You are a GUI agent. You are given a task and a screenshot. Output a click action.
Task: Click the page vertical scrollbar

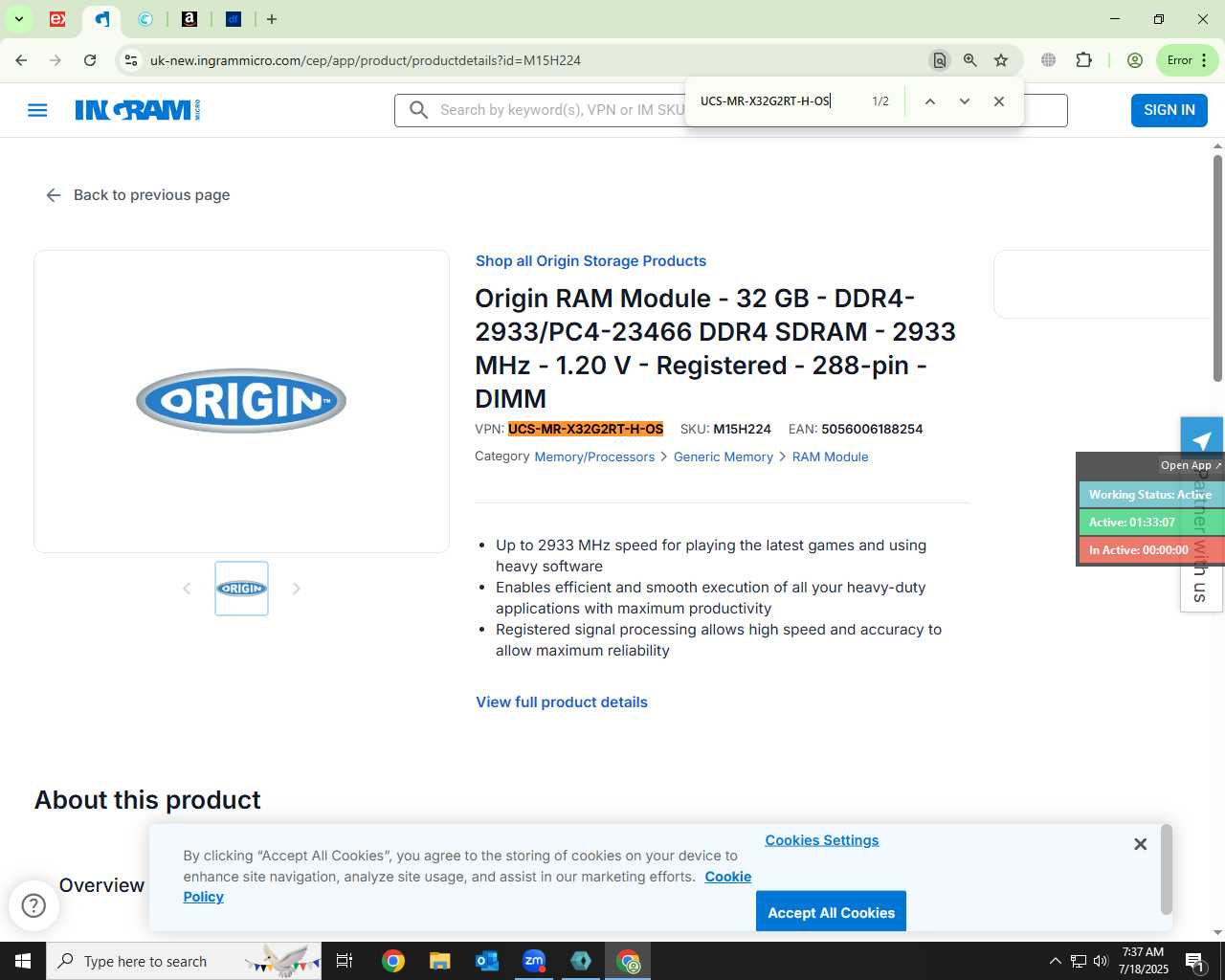(x=1217, y=268)
